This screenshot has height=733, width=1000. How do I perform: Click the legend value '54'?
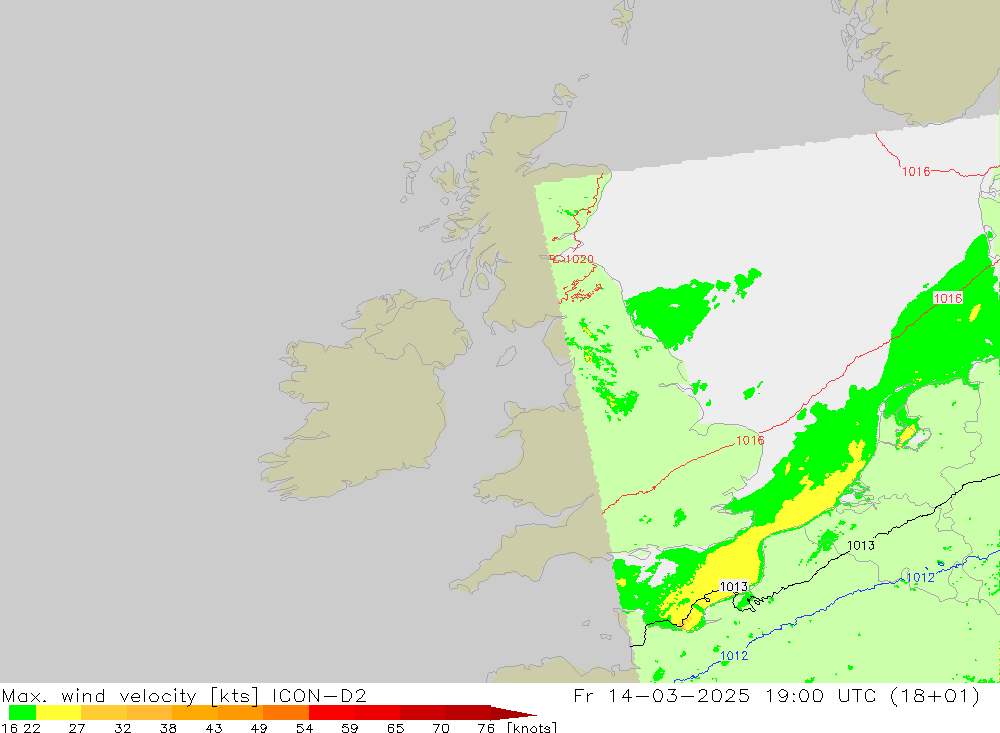tap(304, 728)
